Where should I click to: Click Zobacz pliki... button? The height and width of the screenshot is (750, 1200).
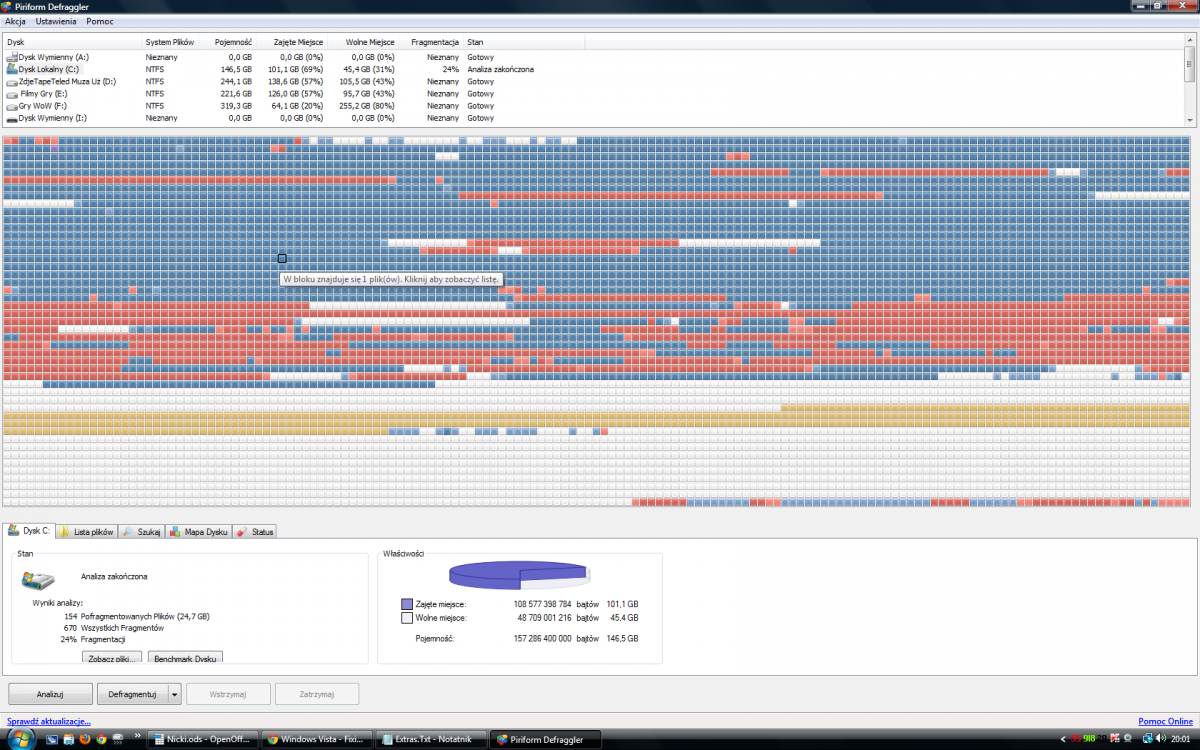(x=111, y=658)
